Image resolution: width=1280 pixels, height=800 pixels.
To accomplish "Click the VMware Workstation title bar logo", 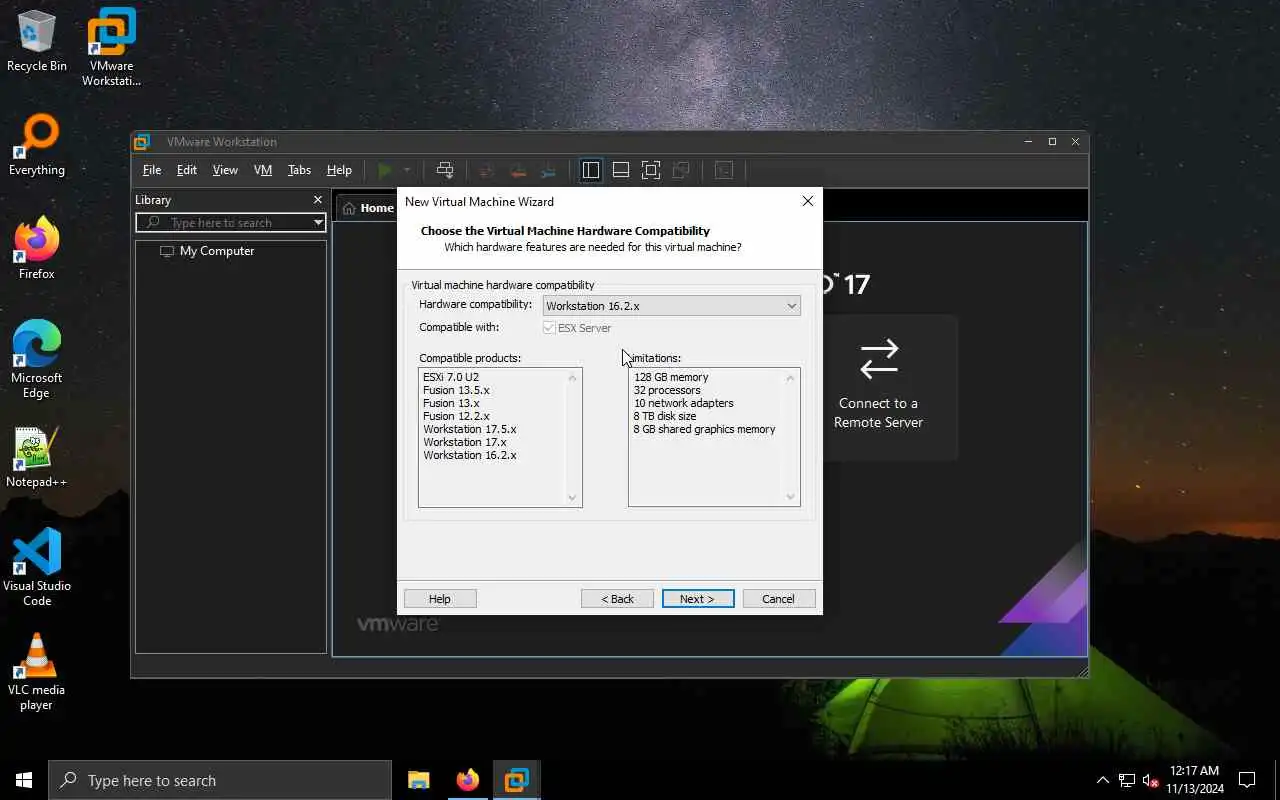I will [x=142, y=142].
